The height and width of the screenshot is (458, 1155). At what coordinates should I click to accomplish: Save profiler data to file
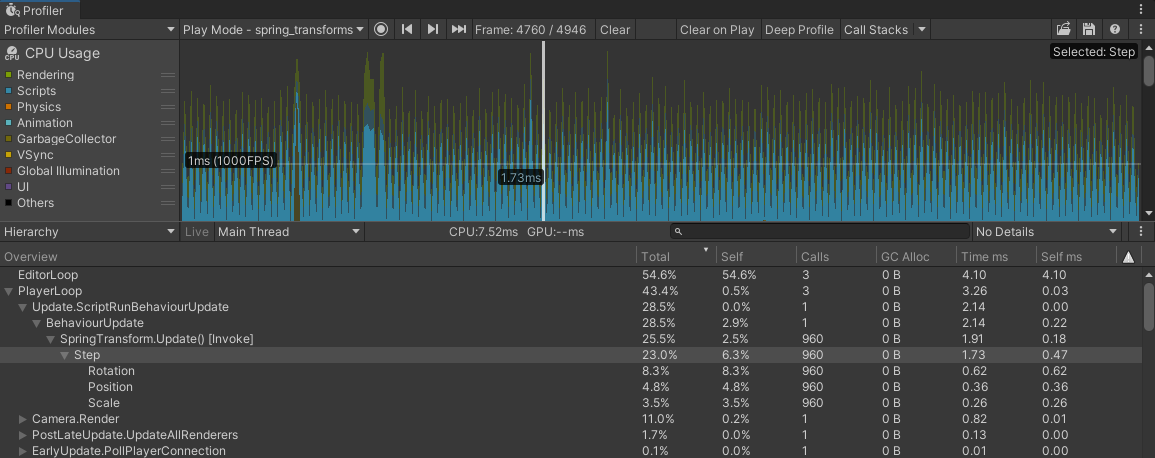1089,29
